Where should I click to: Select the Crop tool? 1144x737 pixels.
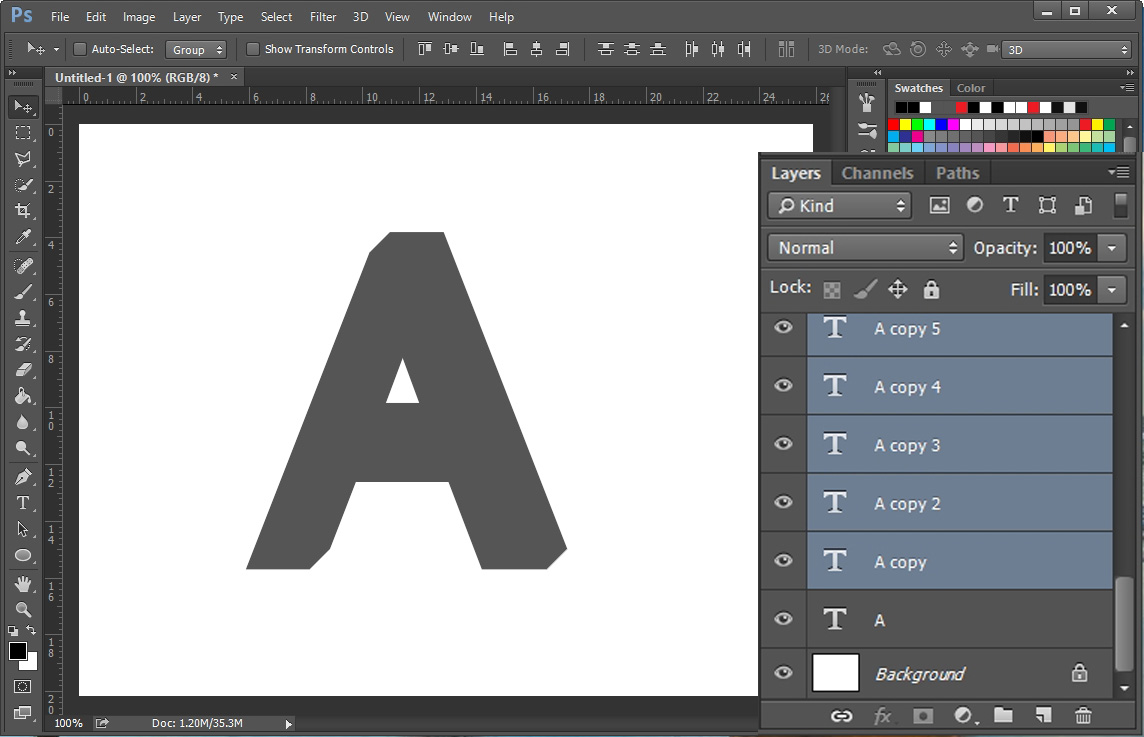23,211
